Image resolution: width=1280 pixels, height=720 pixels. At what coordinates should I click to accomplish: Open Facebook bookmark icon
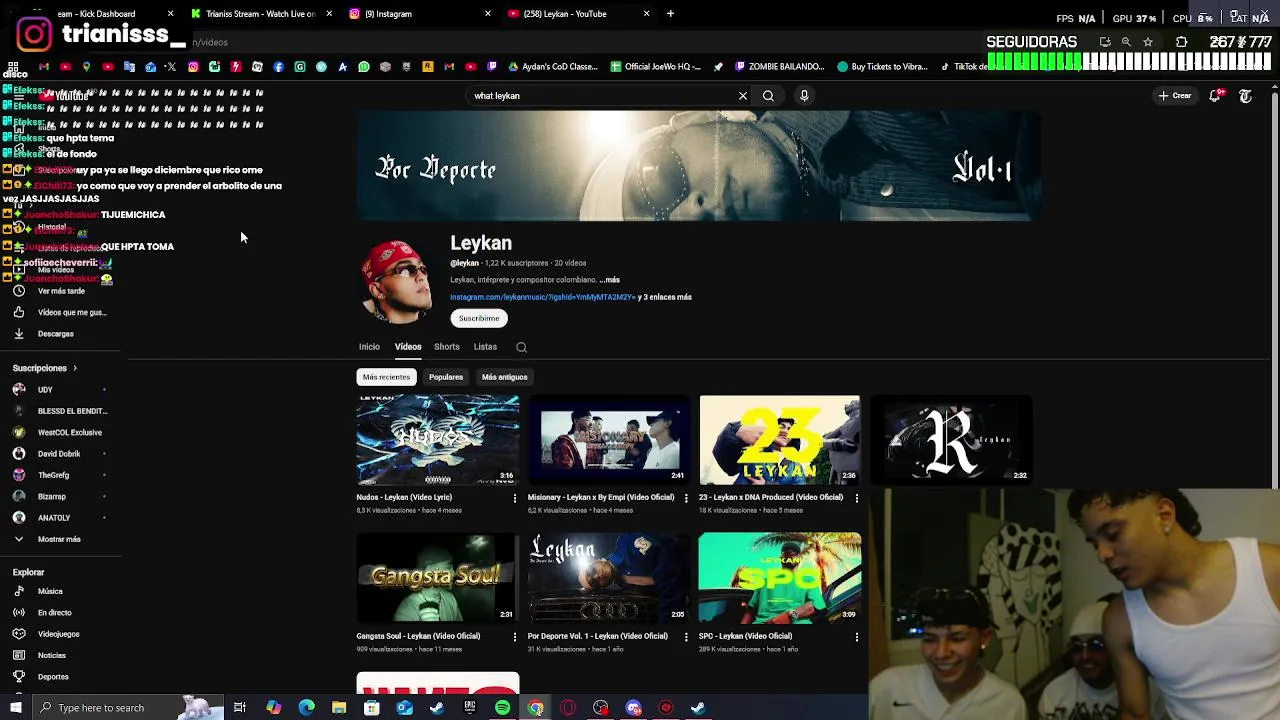278,67
